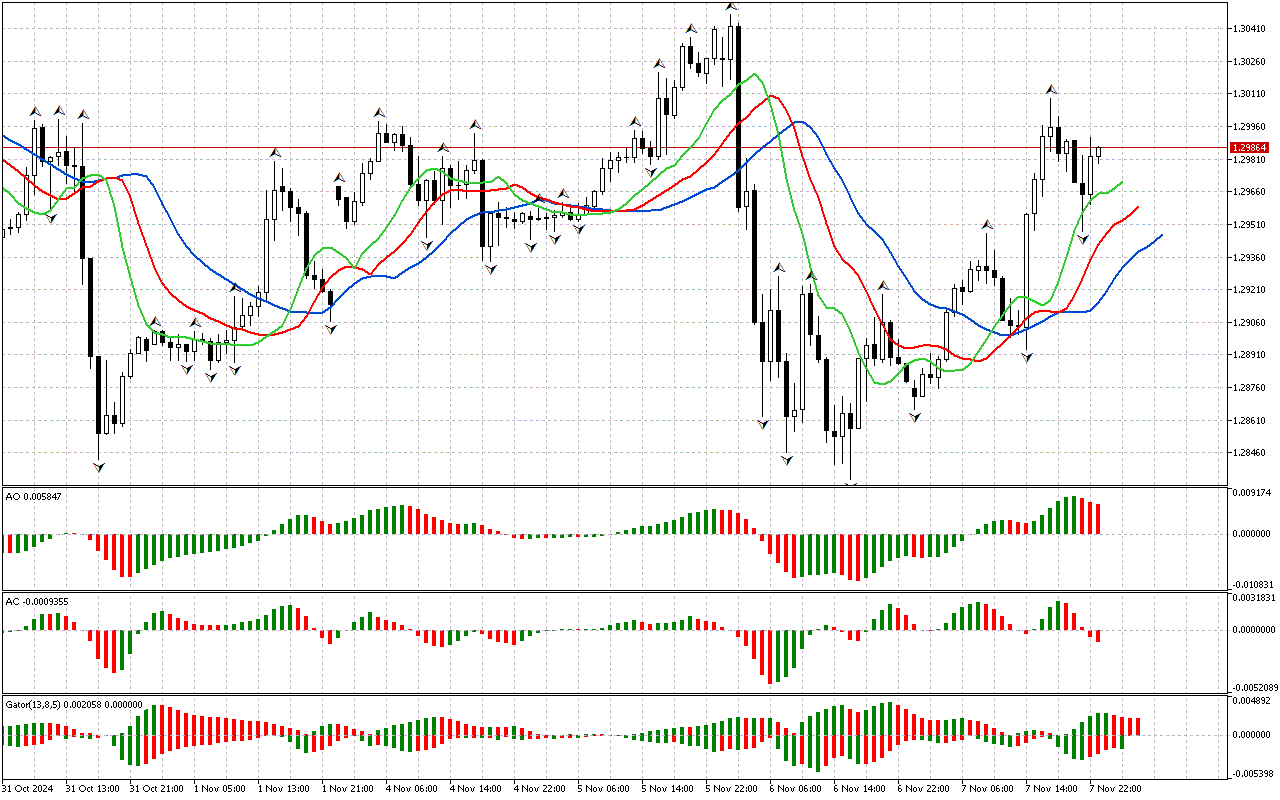The width and height of the screenshot is (1280, 800).
Task: Click the 7 Nov 22:00 time label
Action: click(x=1116, y=789)
